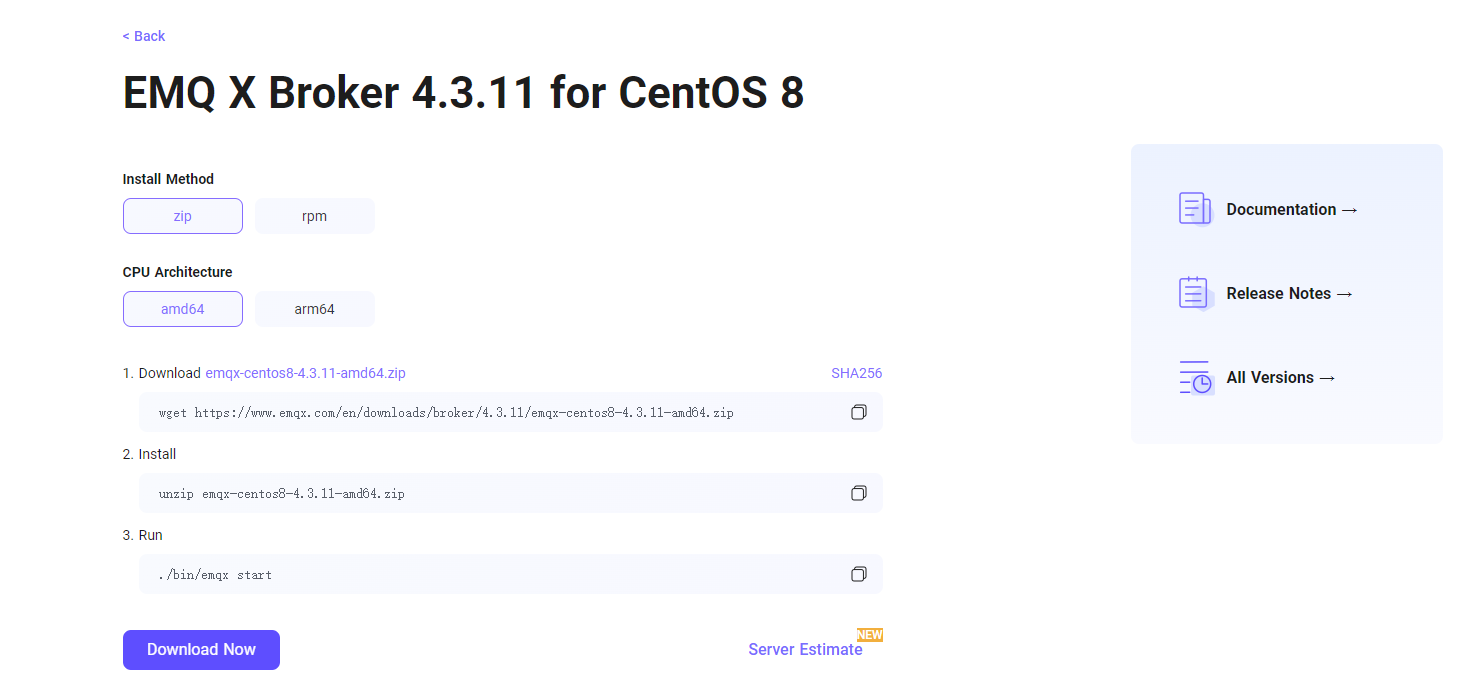1480x691 pixels.
Task: Go back using the Back link
Action: (x=144, y=36)
